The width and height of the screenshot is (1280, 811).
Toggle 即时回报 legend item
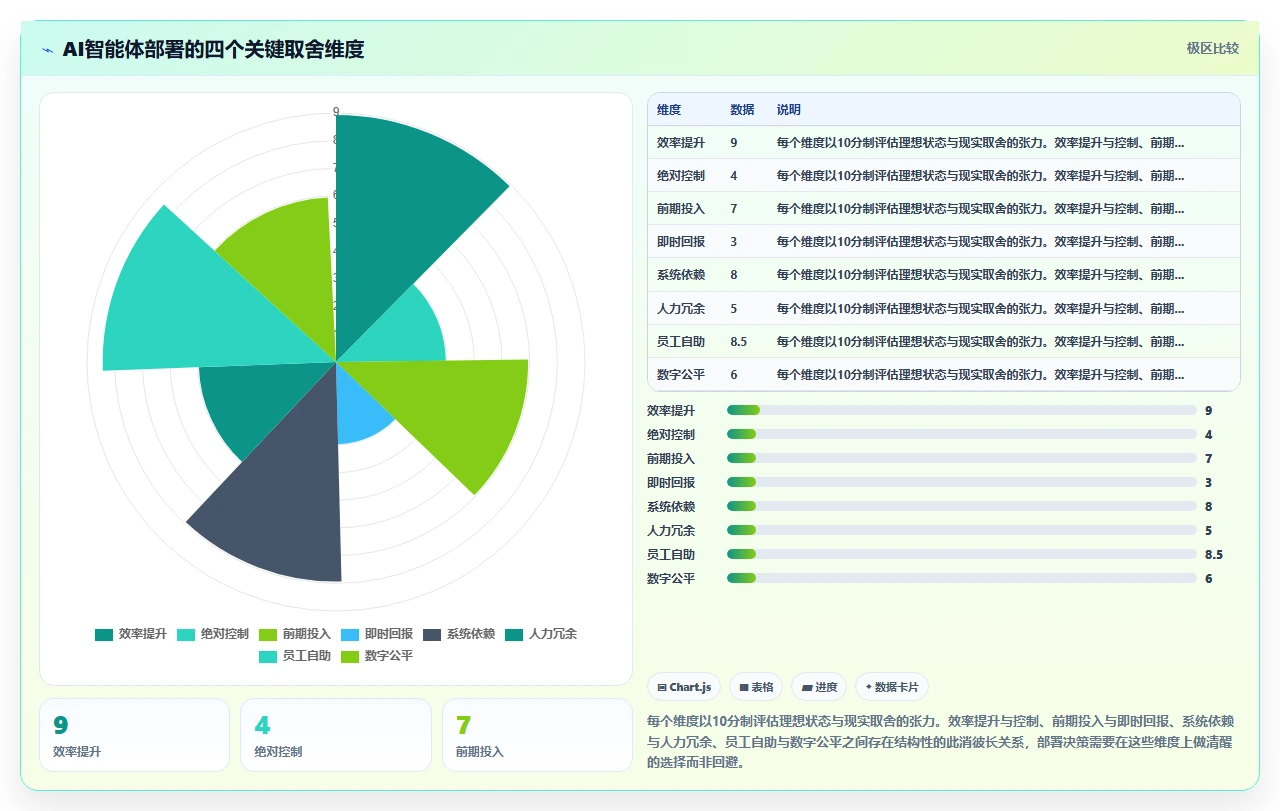tap(377, 634)
